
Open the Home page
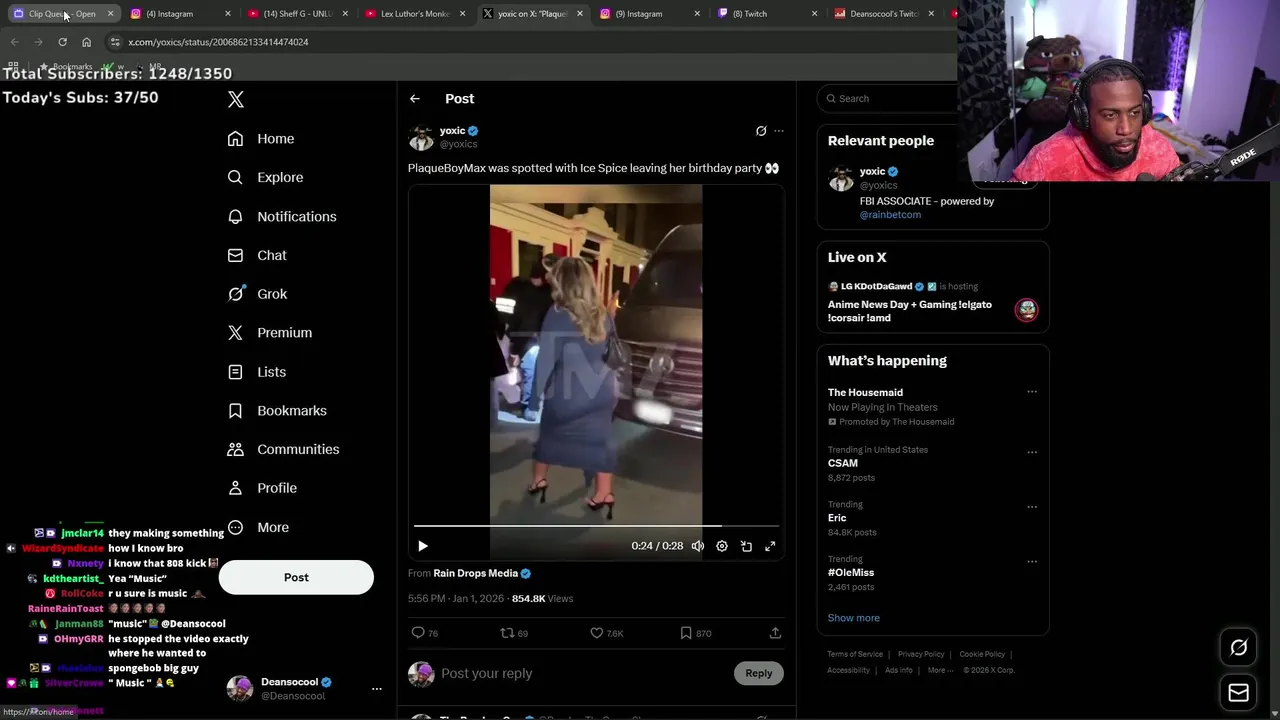(261, 139)
